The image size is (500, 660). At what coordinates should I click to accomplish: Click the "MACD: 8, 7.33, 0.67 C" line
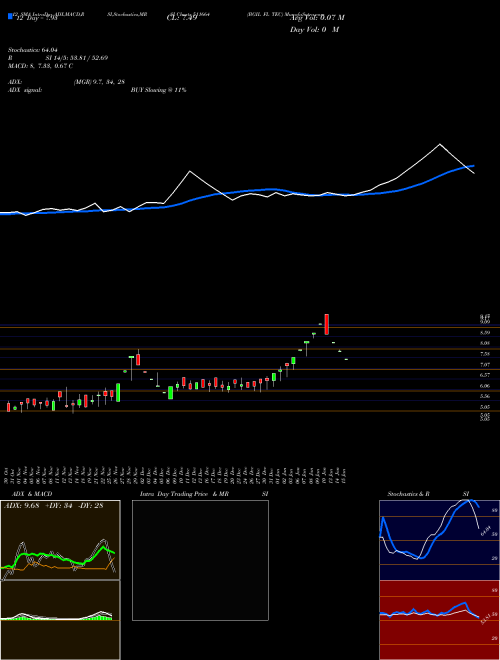tap(40, 66)
